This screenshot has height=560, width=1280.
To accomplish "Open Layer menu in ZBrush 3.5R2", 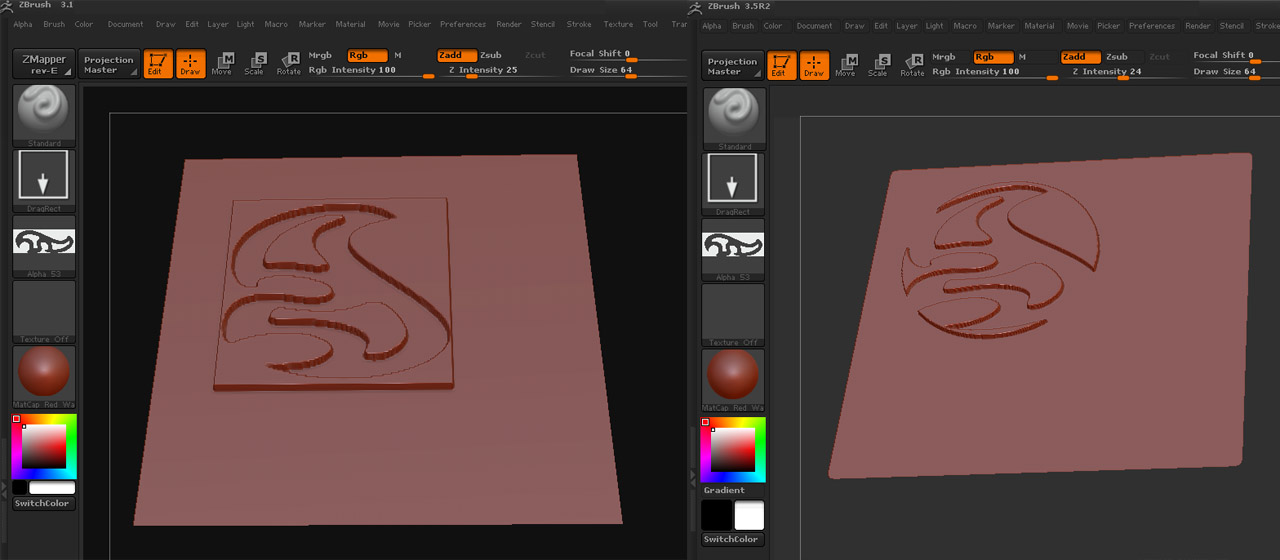I will (907, 26).
